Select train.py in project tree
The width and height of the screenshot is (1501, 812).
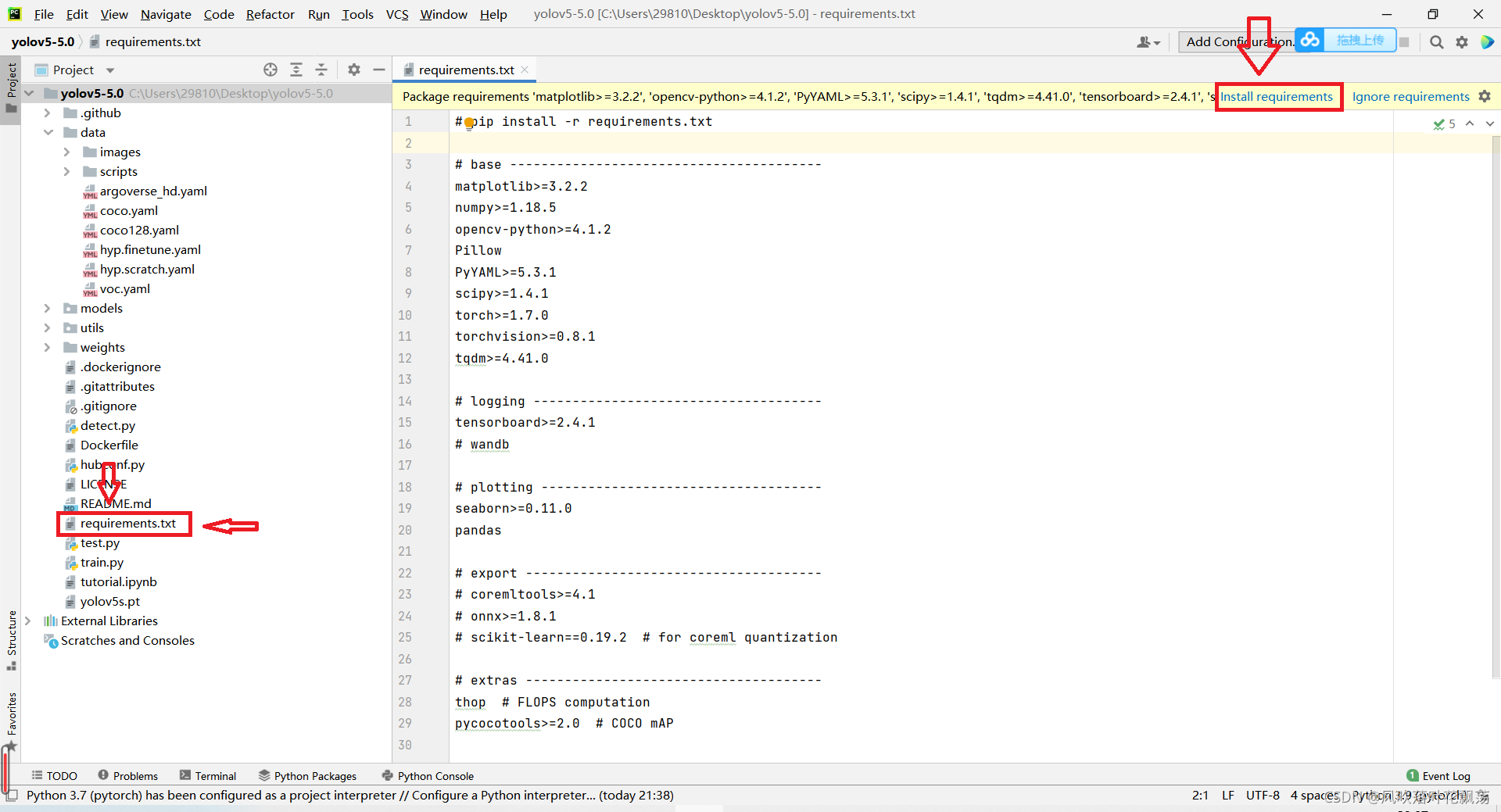pyautogui.click(x=102, y=562)
